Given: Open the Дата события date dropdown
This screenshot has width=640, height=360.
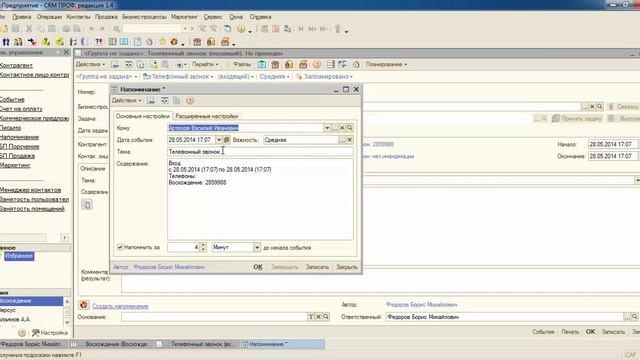Looking at the screenshot, I should tap(219, 140).
